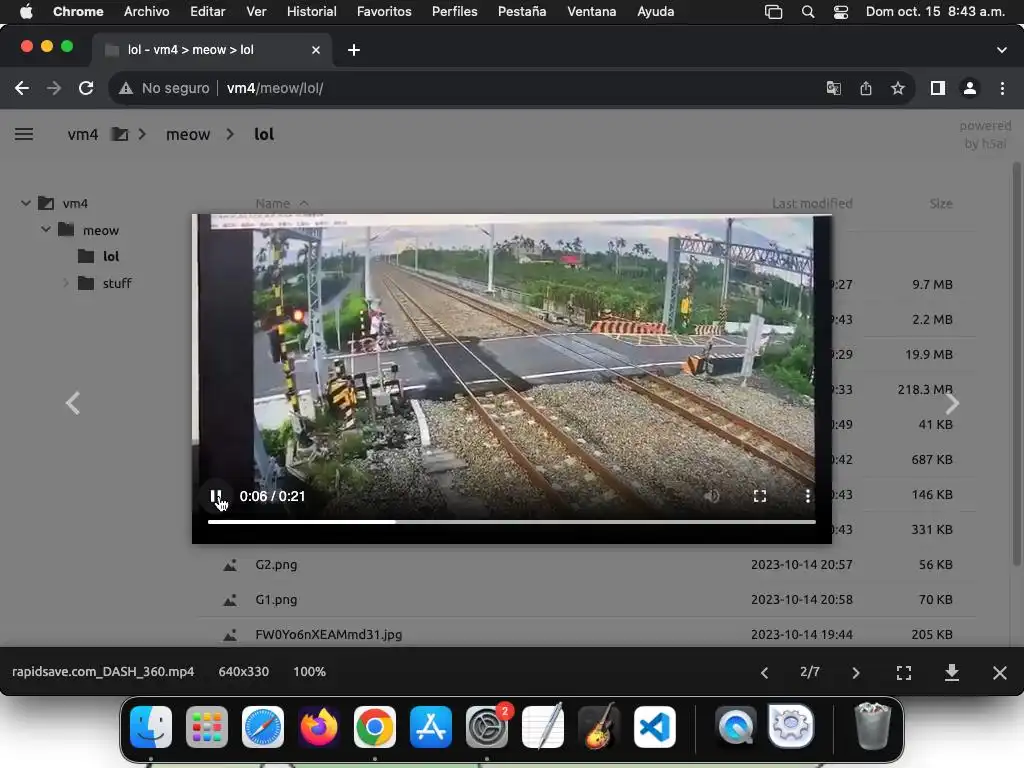
Task: Open the Editar menu
Action: point(208,11)
